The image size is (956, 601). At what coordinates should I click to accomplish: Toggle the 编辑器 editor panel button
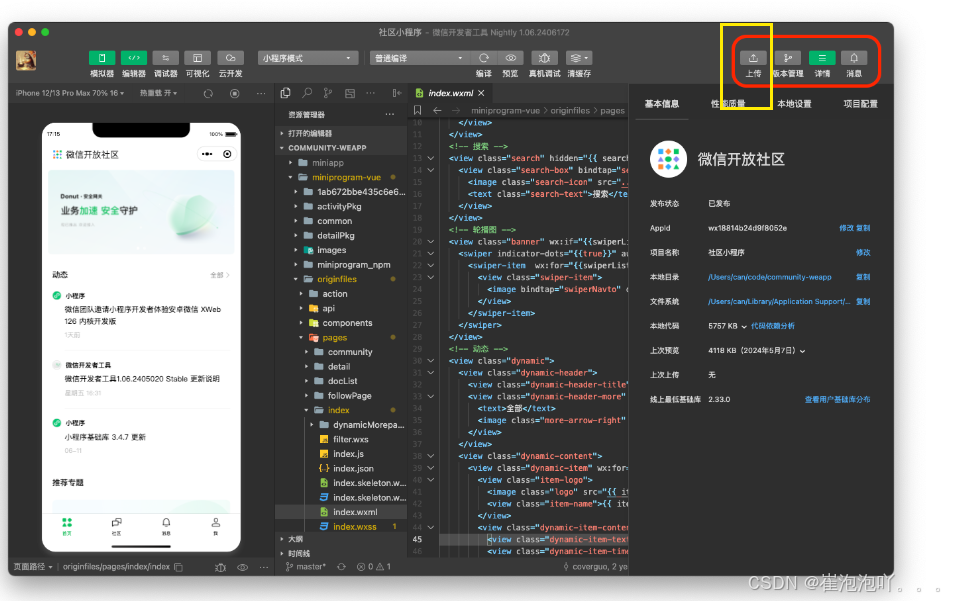point(134,58)
